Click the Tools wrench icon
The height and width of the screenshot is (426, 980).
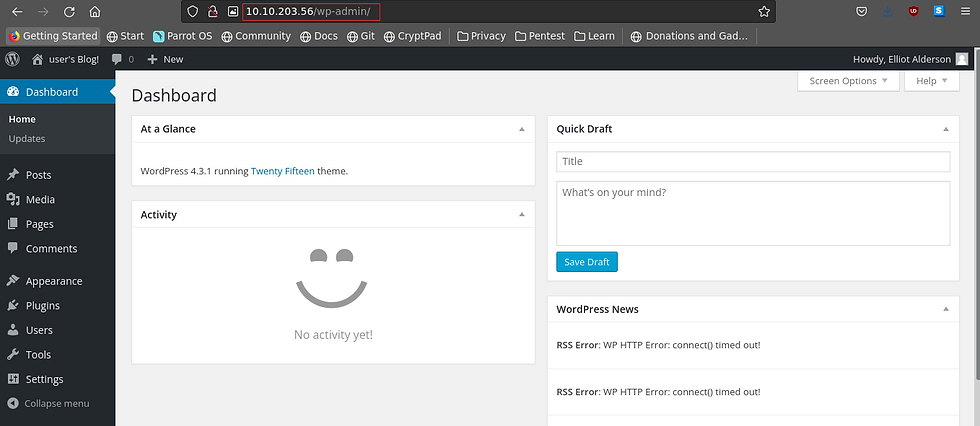click(x=12, y=354)
